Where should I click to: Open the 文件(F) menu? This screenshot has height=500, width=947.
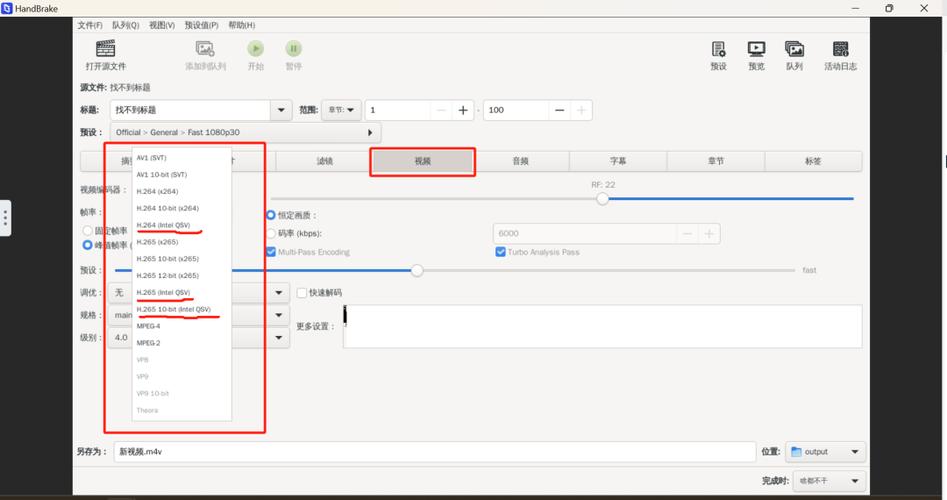pos(90,25)
